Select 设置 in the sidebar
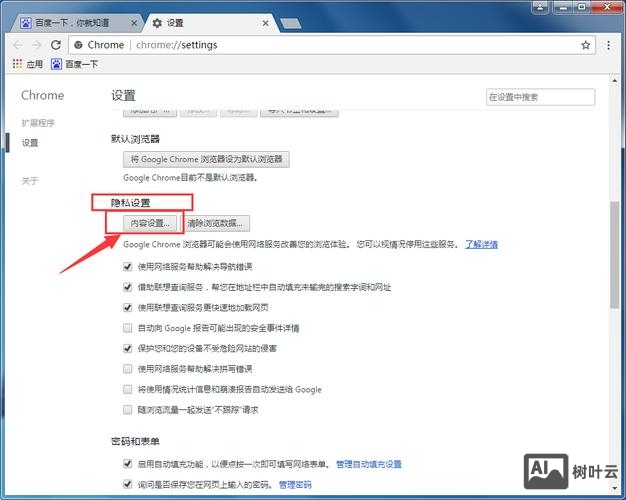This screenshot has width=626, height=500. pyautogui.click(x=30, y=143)
